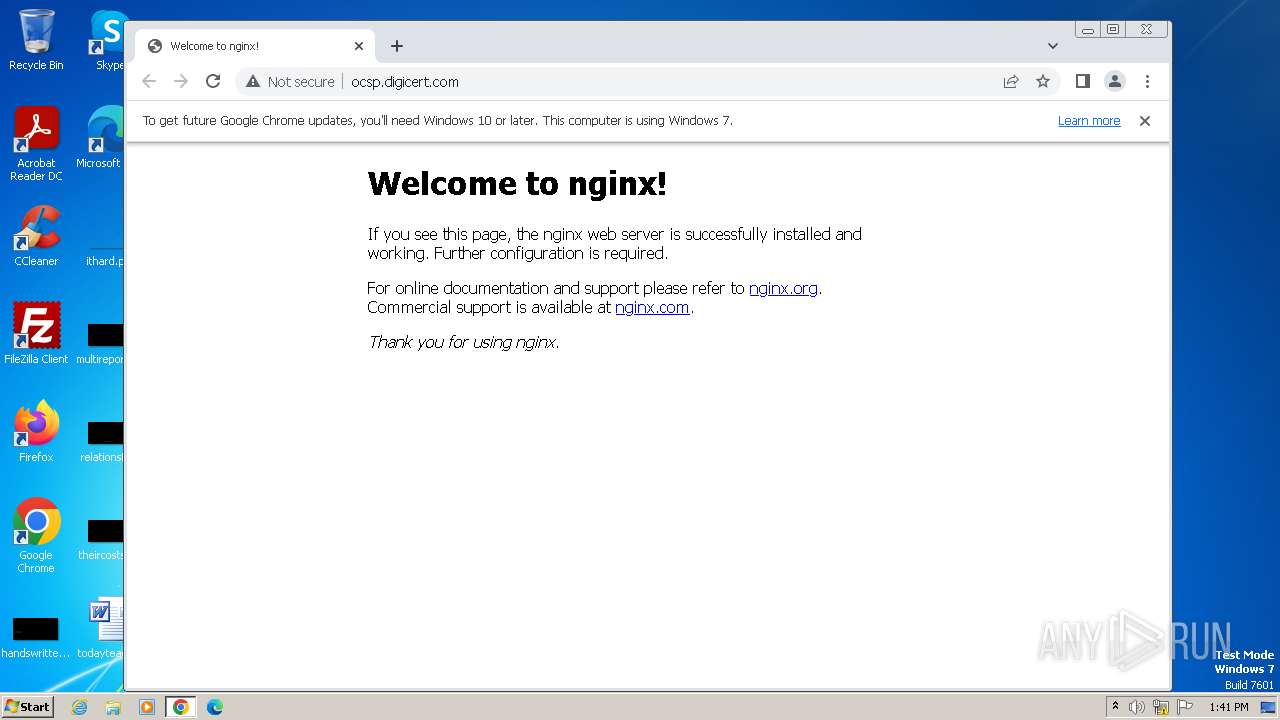This screenshot has width=1280, height=720.
Task: Open the 1:41 PM clock
Action: point(1228,707)
